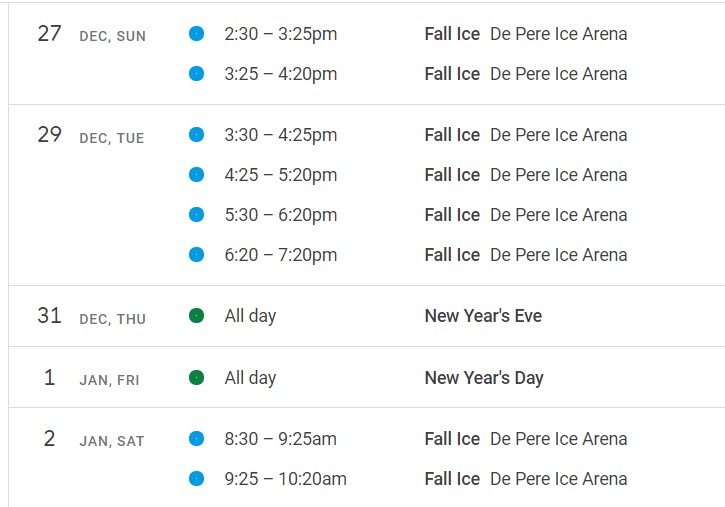Select the blue dot for 8:30 – 9:25am
The width and height of the screenshot is (725, 507).
[x=197, y=439]
